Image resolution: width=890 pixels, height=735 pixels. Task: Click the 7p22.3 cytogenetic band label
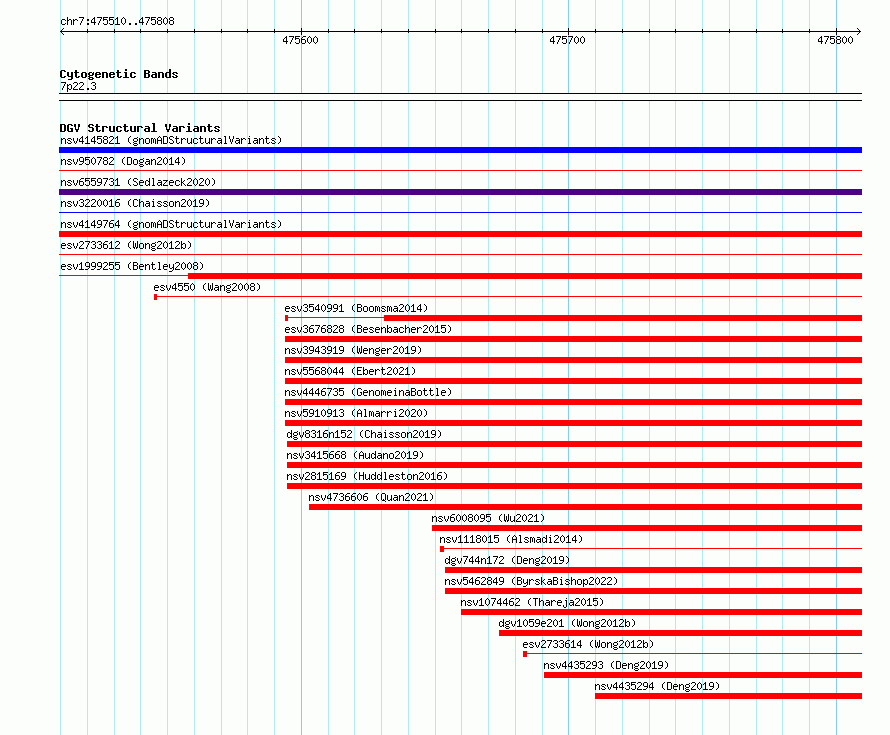point(78,86)
